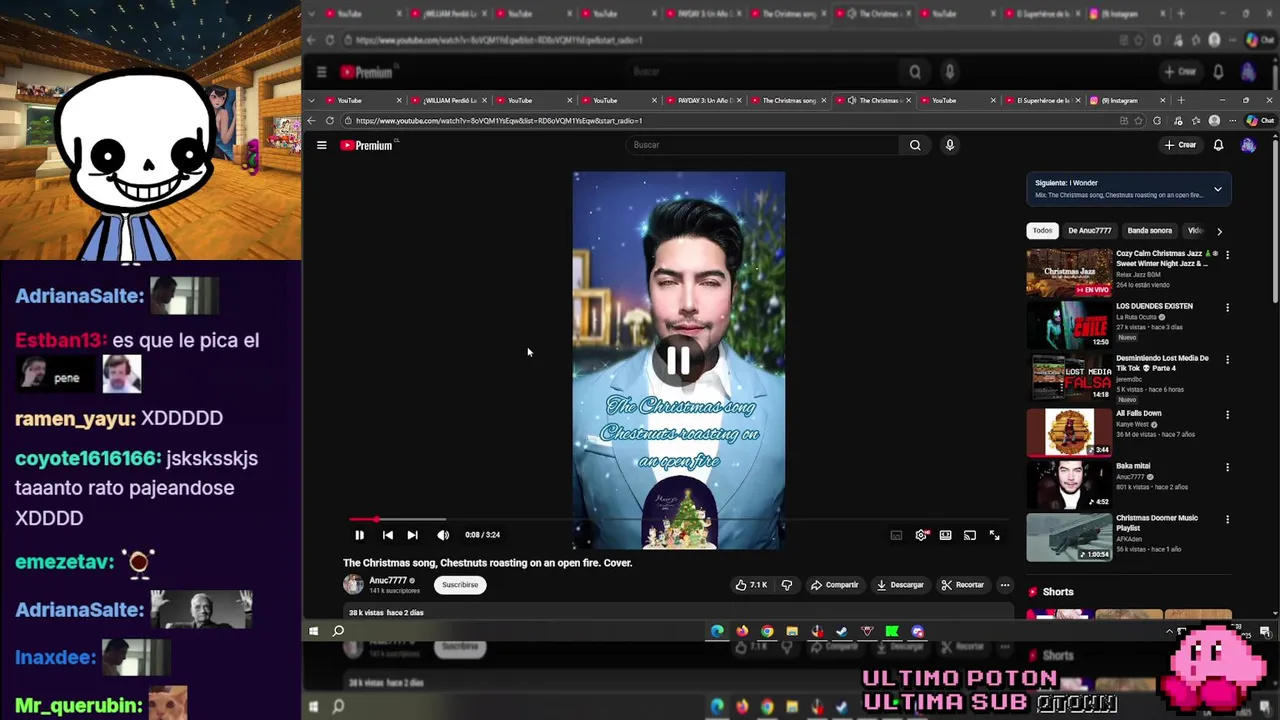Cast the video to a device
1280x720 pixels.
click(970, 535)
